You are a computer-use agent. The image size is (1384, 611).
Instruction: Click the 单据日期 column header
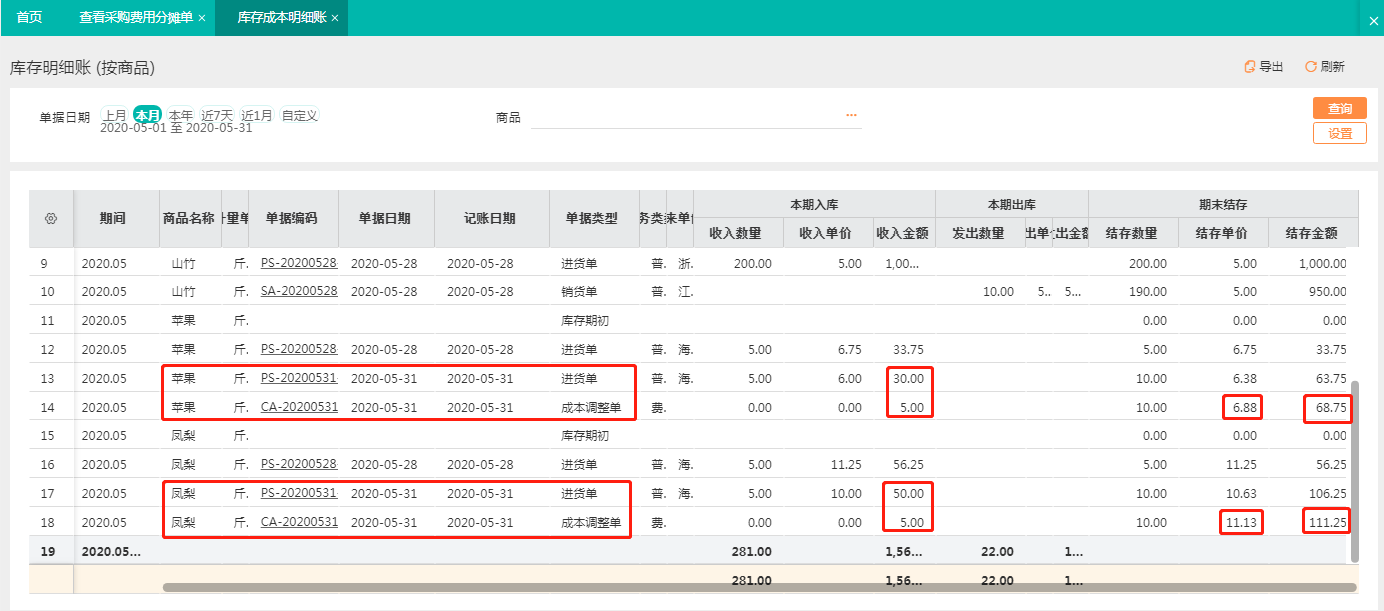pos(386,218)
